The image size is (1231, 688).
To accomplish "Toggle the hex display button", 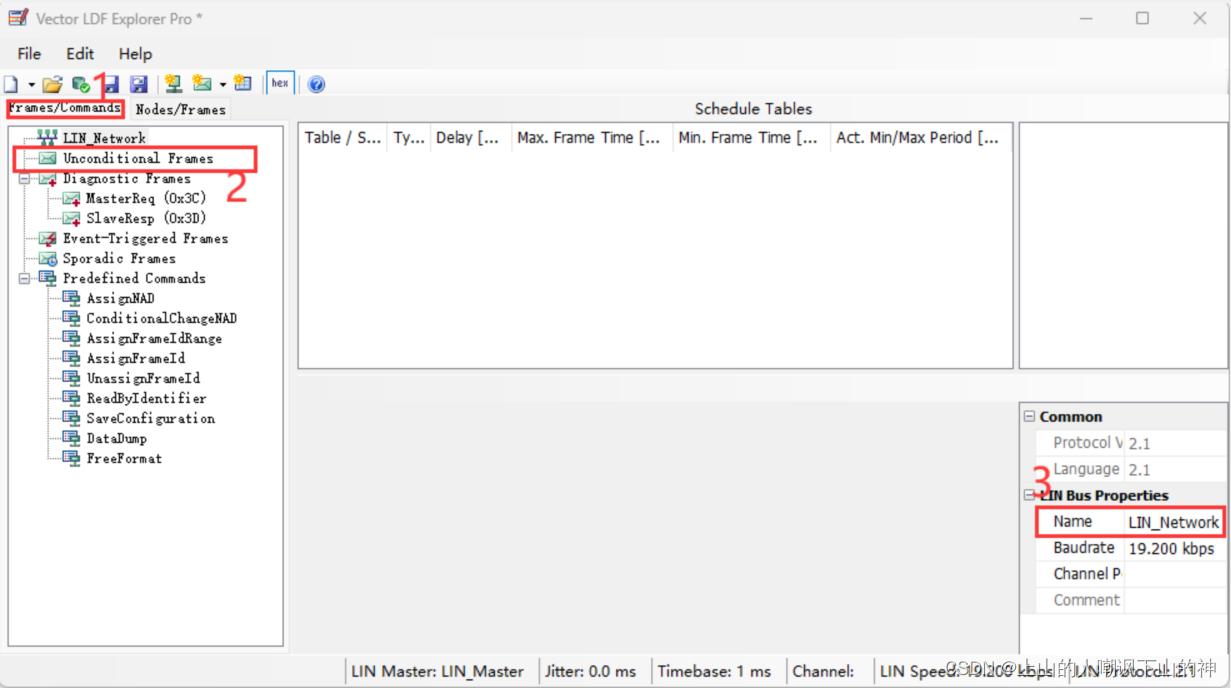I will point(280,84).
